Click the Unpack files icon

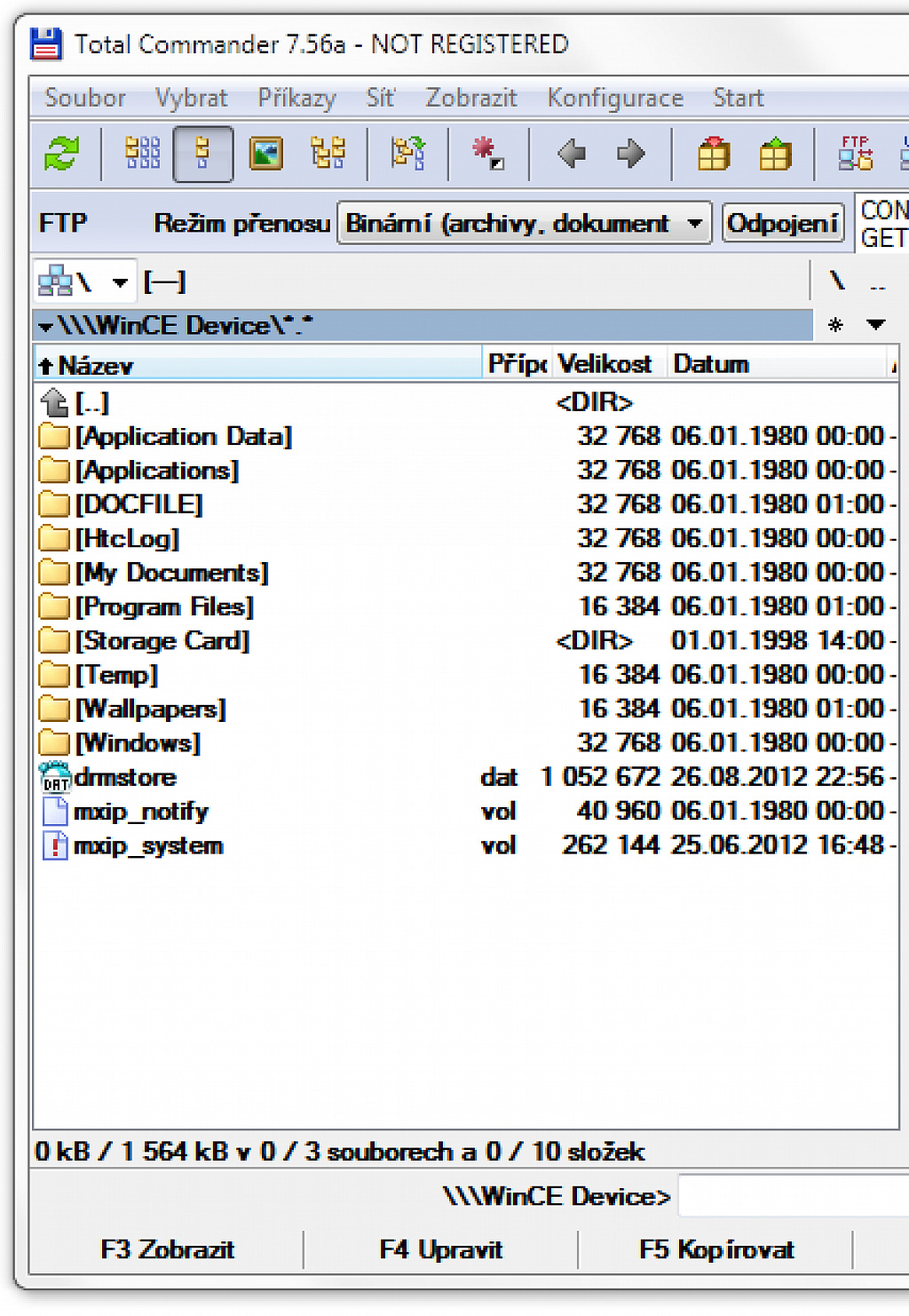775,154
